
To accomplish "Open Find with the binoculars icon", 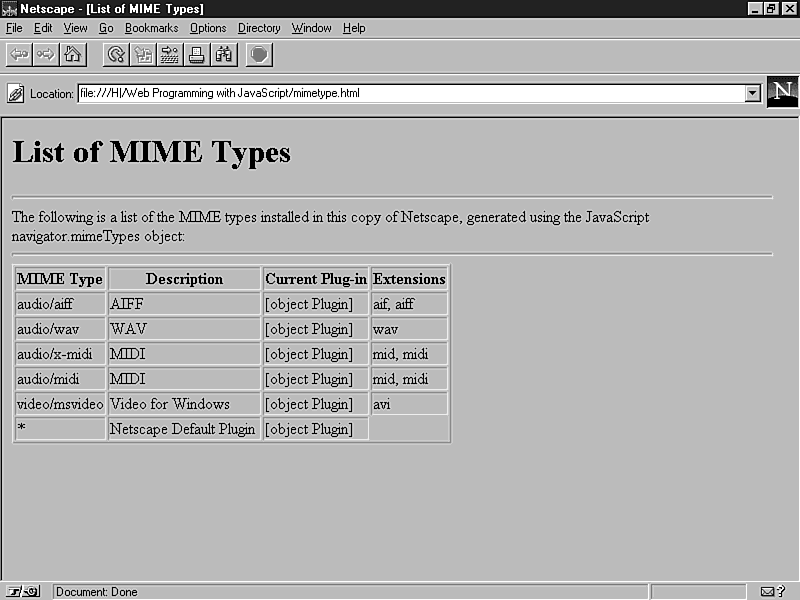I will coord(223,54).
